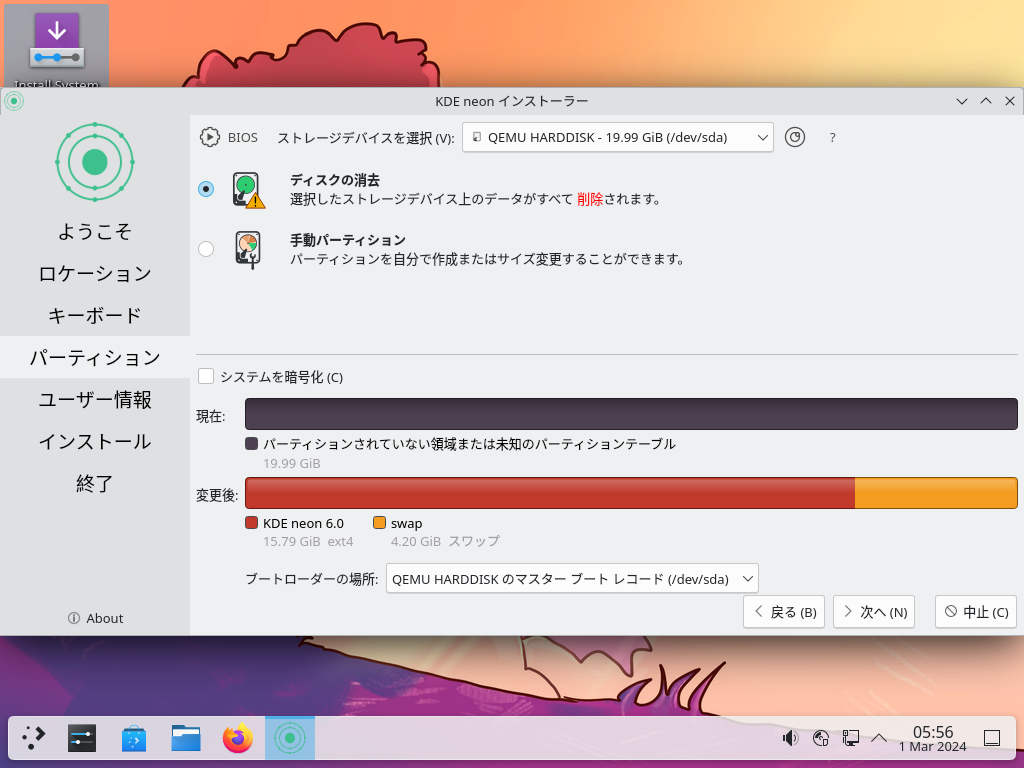Expand hidden system tray icons arrow
The height and width of the screenshot is (768, 1024).
(x=879, y=738)
